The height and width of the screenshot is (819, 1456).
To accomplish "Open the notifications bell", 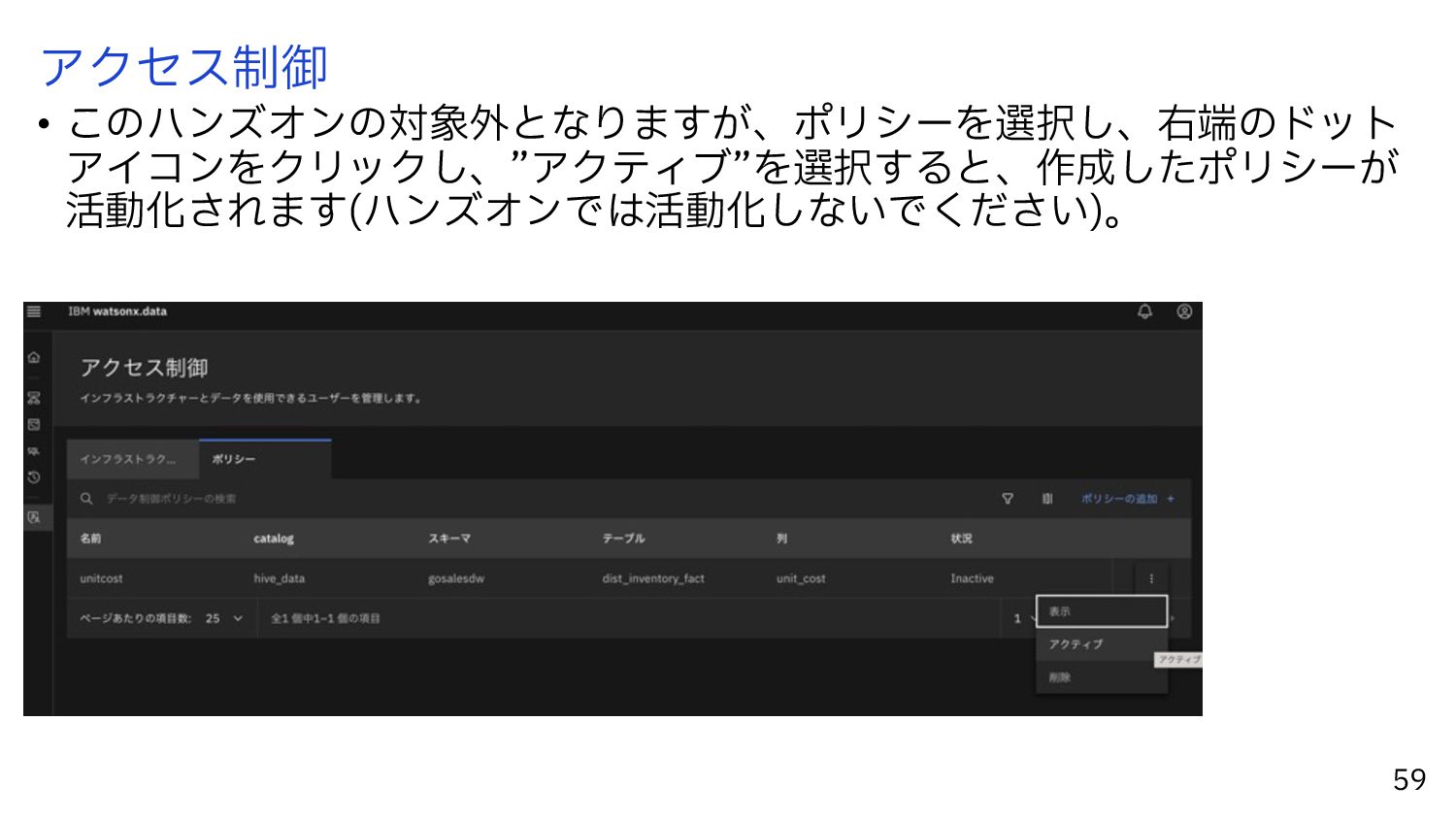I will pos(1144,311).
